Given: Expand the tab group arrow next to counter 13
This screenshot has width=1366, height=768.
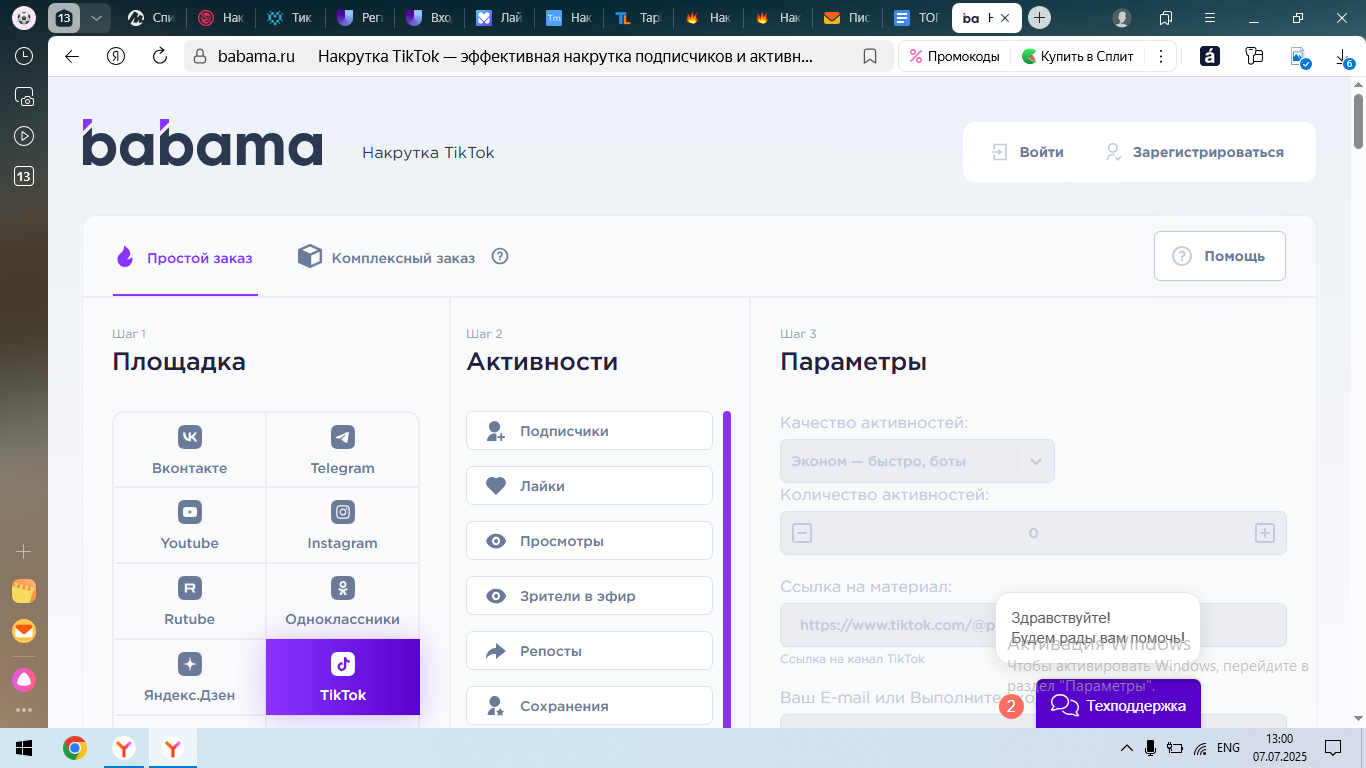Looking at the screenshot, I should [x=96, y=17].
